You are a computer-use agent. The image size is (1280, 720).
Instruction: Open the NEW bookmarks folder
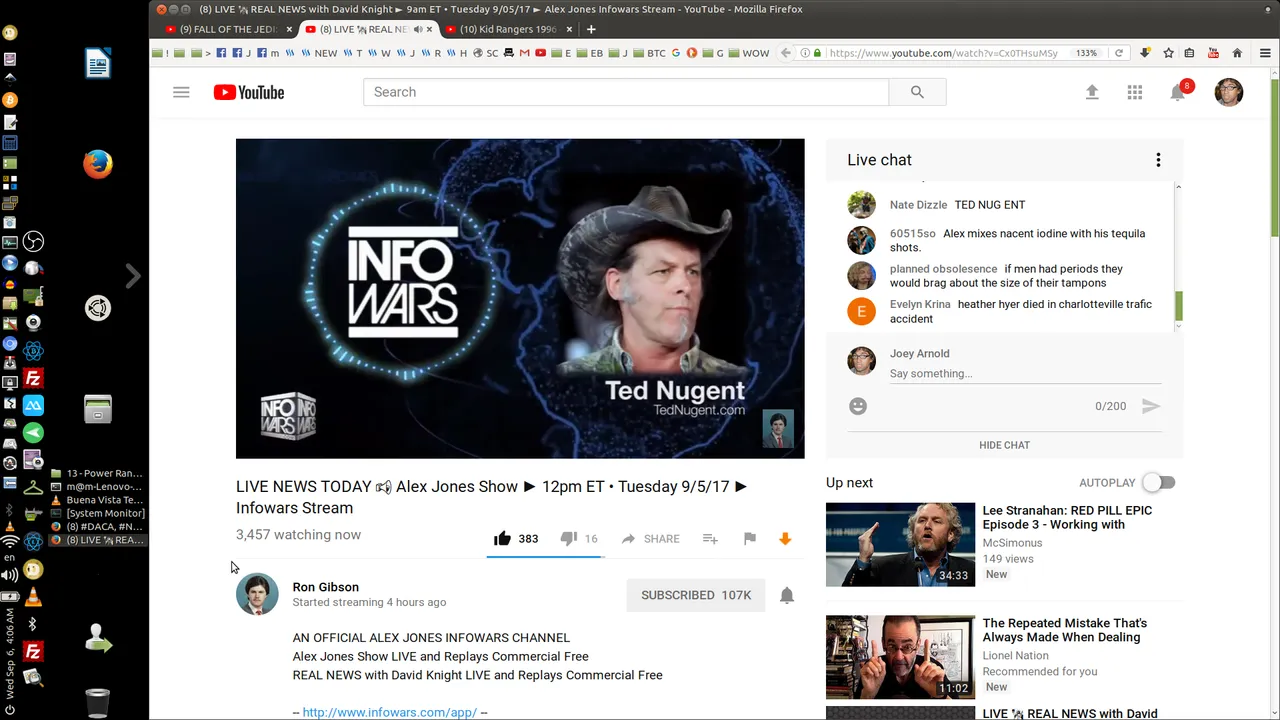(319, 53)
